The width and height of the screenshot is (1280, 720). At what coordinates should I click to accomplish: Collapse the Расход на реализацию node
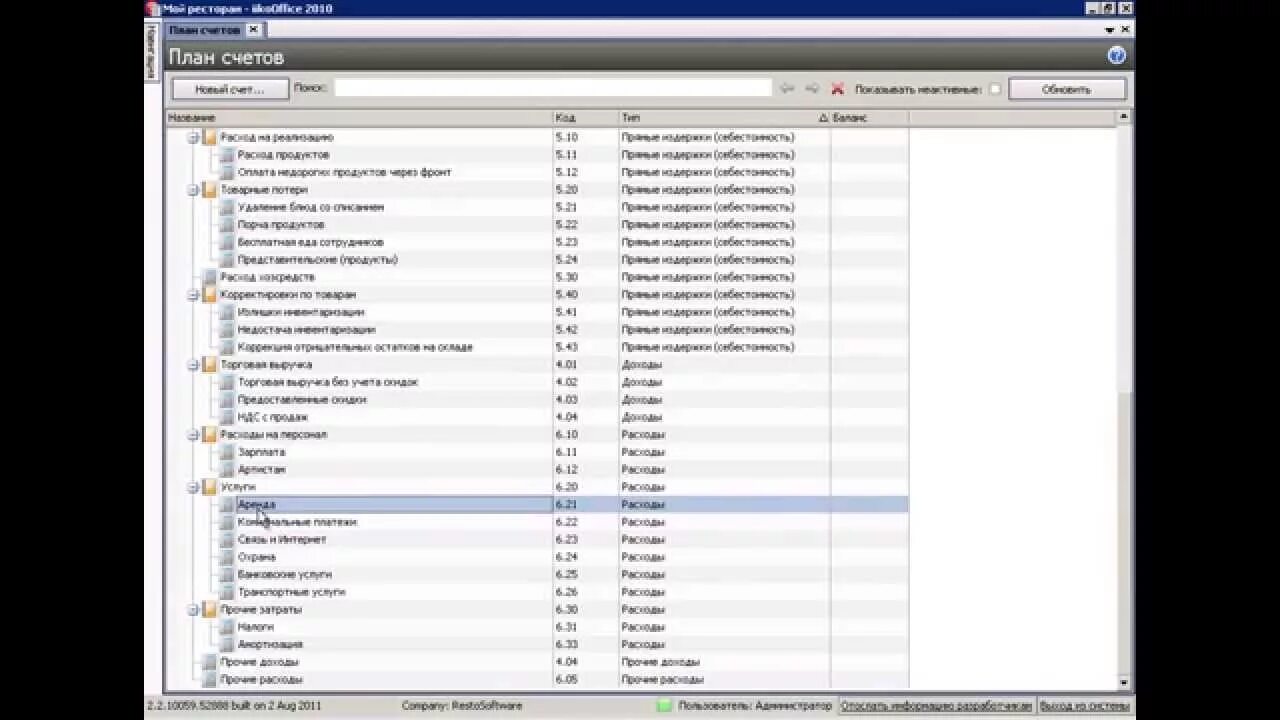(194, 137)
